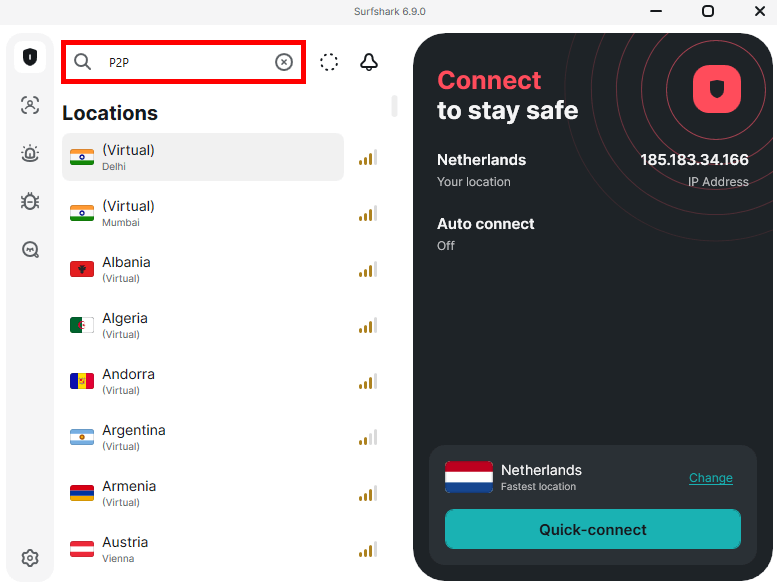Click the Quick-connect button
This screenshot has height=586, width=777.
593,529
